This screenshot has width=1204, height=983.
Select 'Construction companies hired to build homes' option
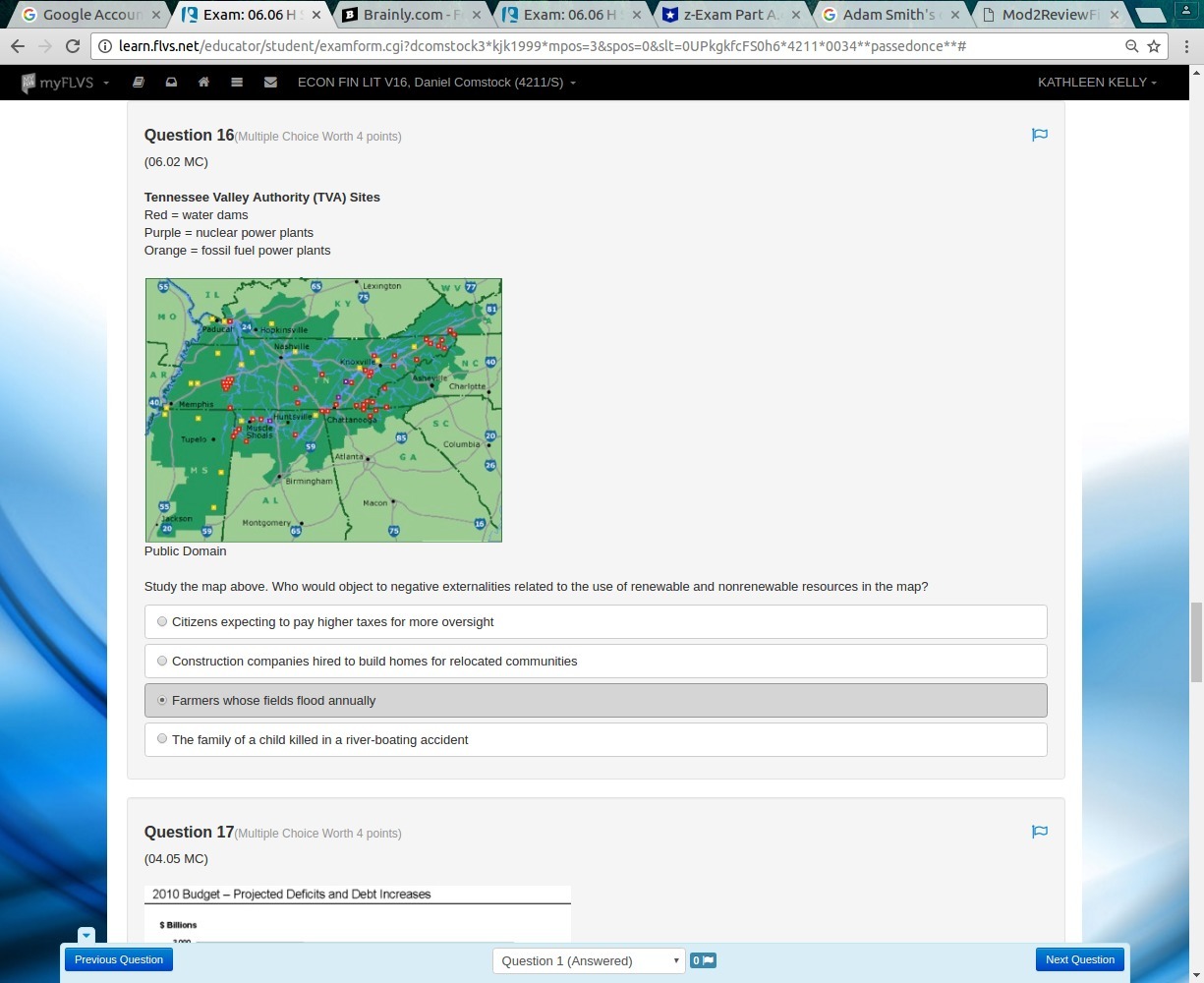(596, 661)
